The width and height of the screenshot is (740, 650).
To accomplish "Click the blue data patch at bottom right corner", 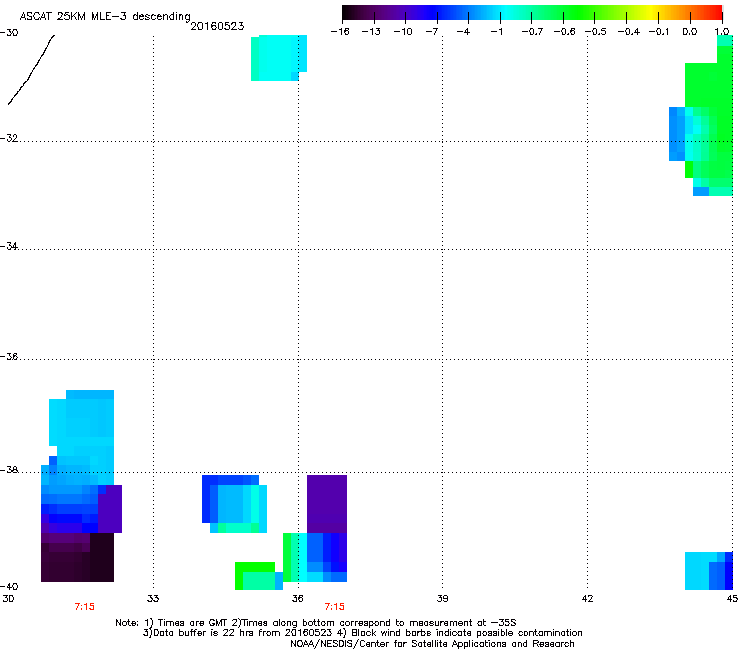I will tap(709, 571).
